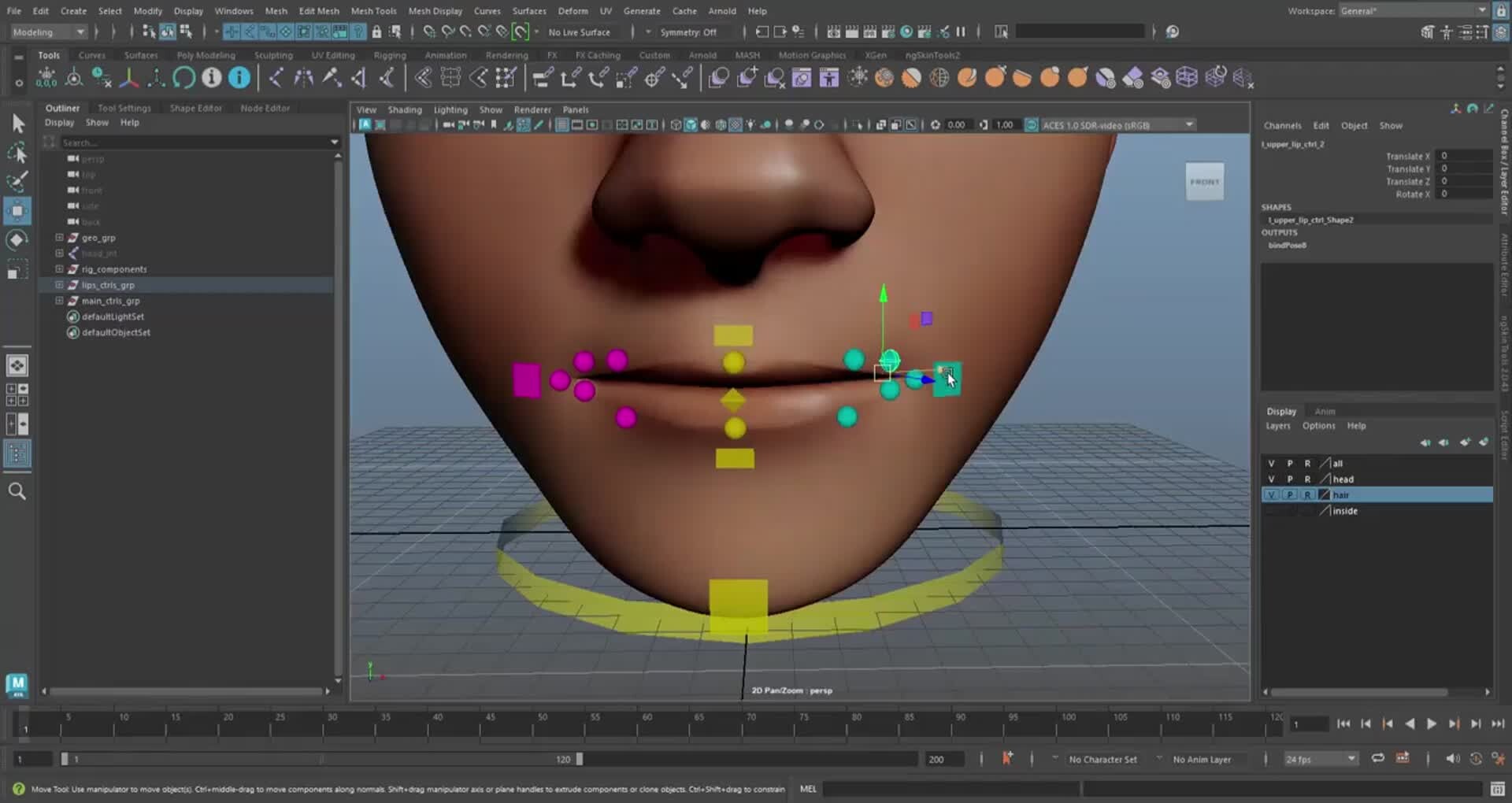Click the Paint Effects brush shelf icon
1512x803 pixels.
pyautogui.click(x=967, y=77)
